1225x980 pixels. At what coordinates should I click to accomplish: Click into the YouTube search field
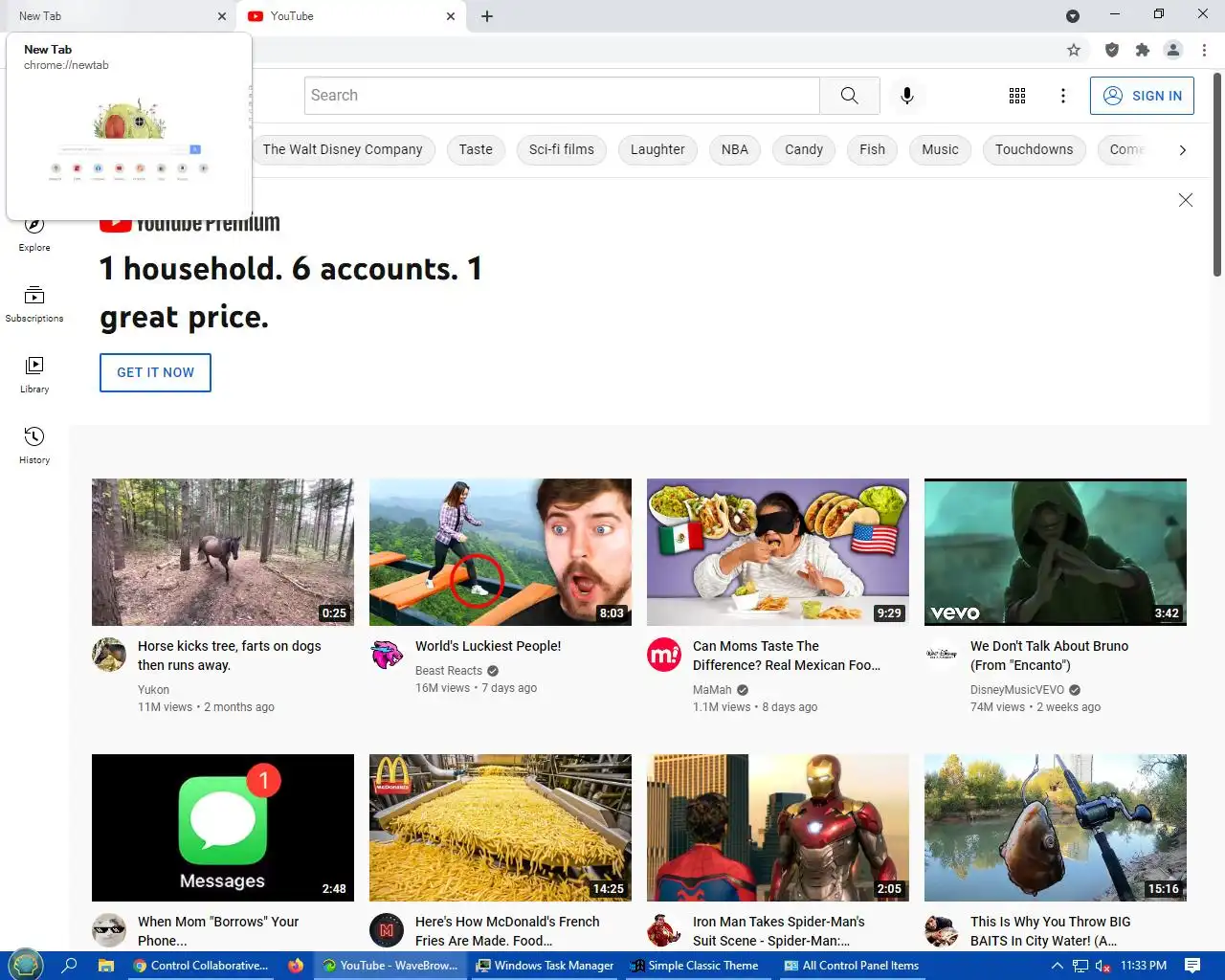562,96
